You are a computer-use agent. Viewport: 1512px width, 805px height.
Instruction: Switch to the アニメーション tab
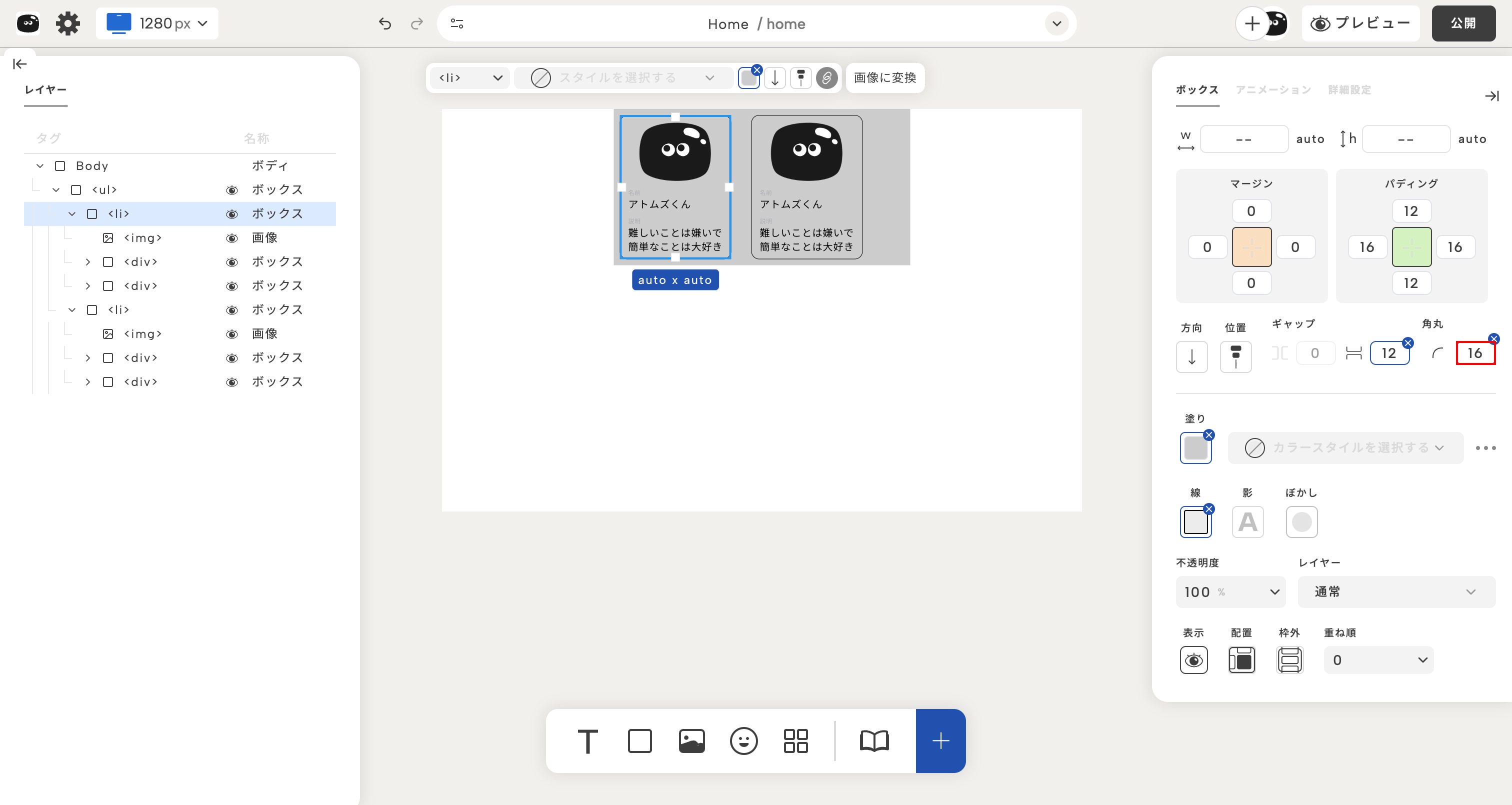pos(1273,90)
